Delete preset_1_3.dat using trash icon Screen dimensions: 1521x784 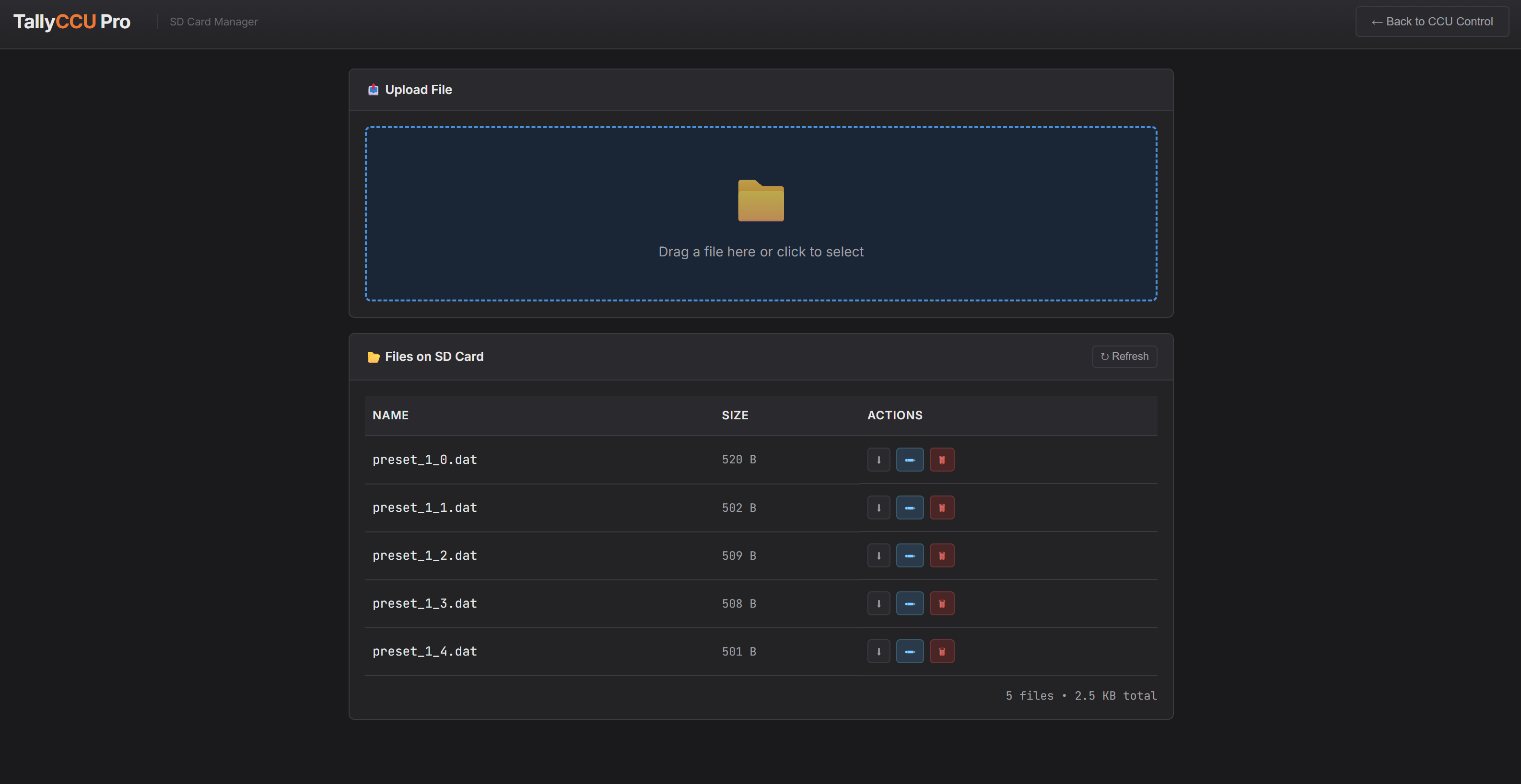point(942,603)
